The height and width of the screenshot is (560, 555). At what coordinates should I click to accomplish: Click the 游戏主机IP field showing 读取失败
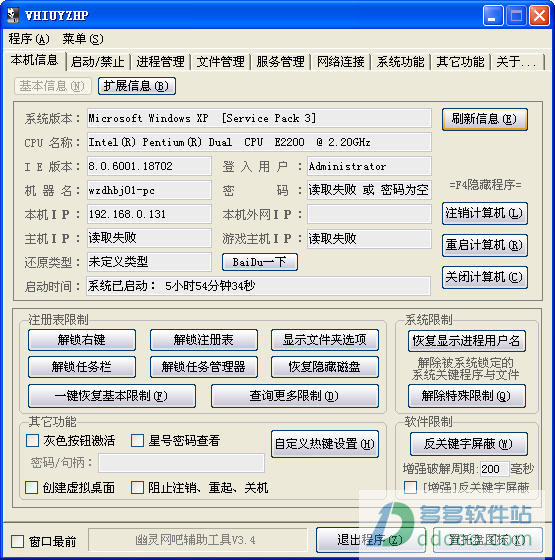369,238
